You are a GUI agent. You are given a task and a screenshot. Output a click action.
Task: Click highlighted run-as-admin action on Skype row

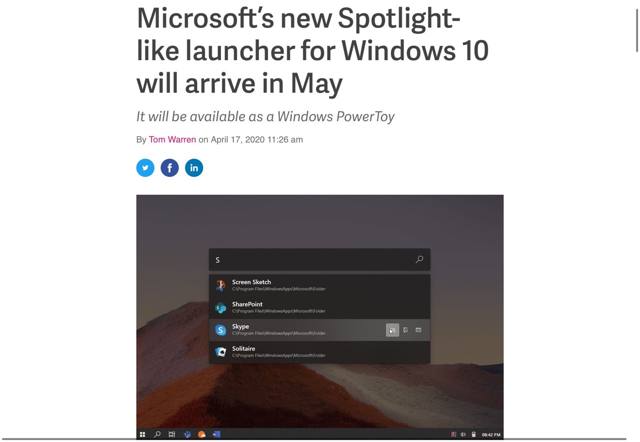[x=392, y=330]
